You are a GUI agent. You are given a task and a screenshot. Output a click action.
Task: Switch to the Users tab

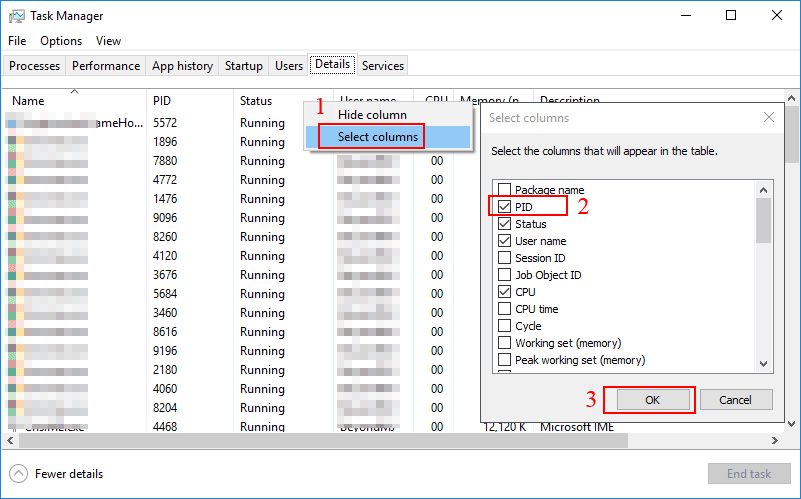289,66
